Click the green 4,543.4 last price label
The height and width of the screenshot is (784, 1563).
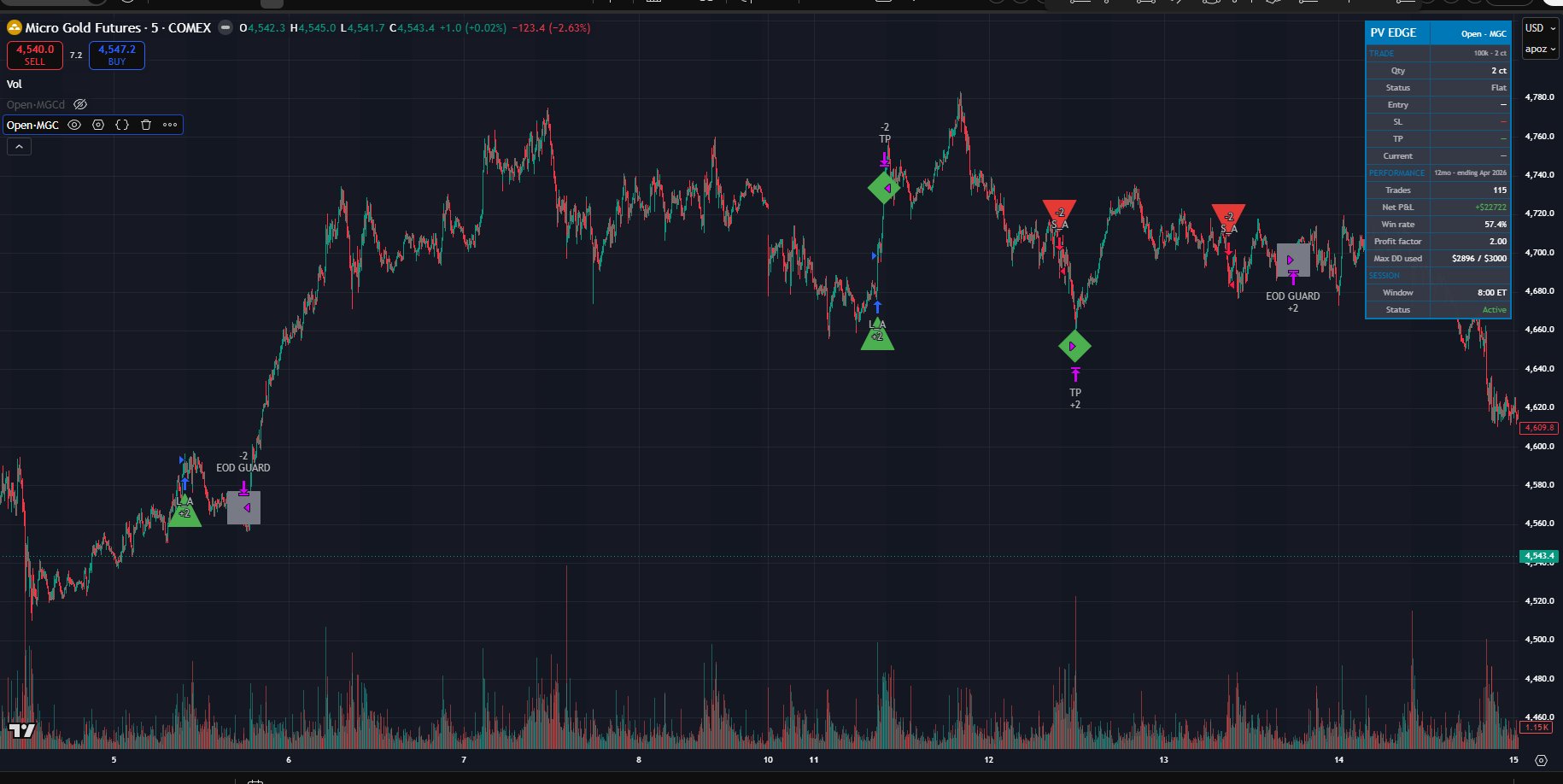pos(1539,556)
